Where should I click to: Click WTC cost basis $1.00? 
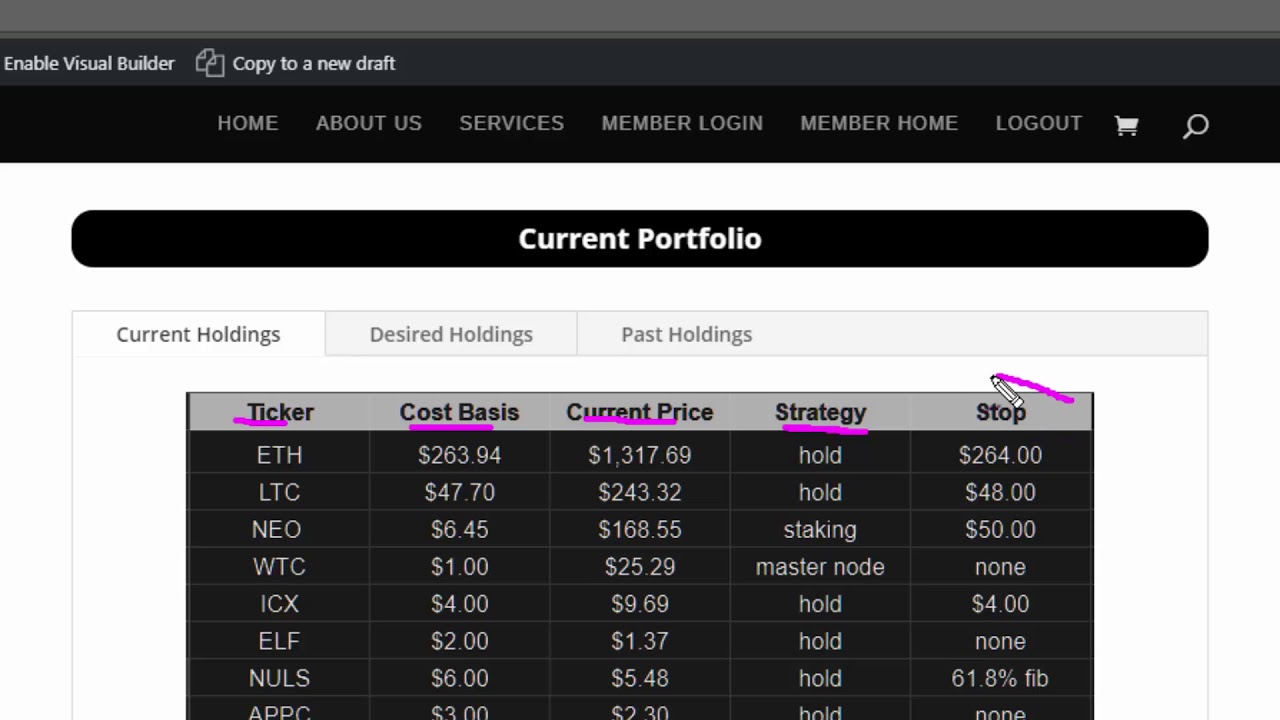[x=459, y=566]
